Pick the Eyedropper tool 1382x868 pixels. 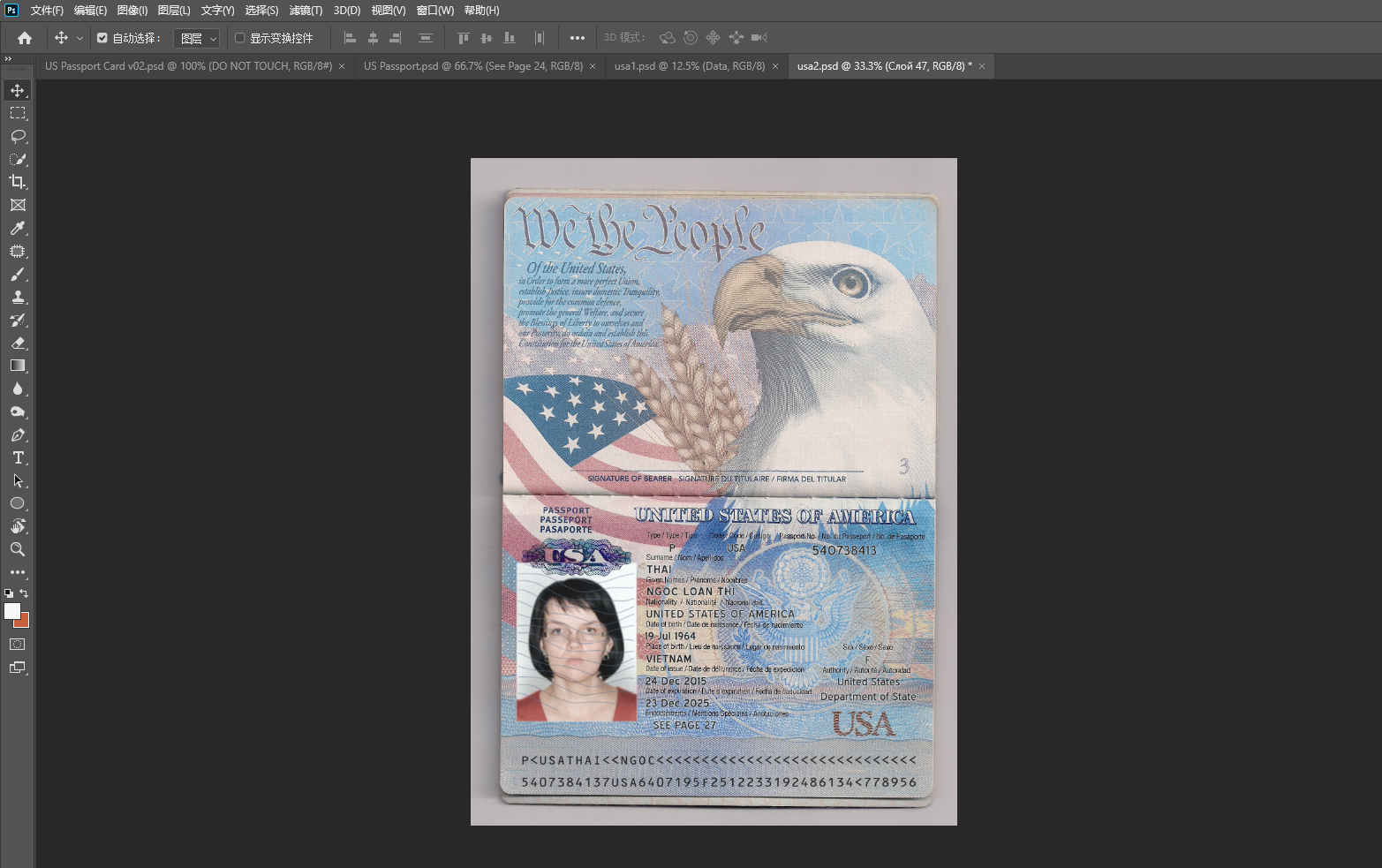pos(18,228)
